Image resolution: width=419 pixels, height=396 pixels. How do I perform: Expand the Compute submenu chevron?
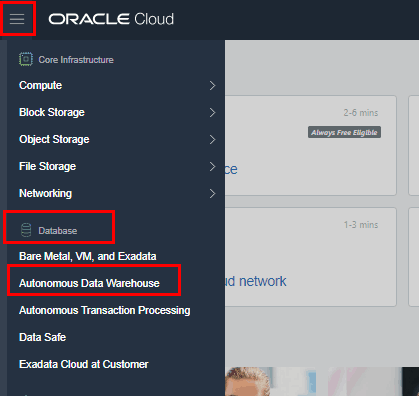(x=212, y=86)
